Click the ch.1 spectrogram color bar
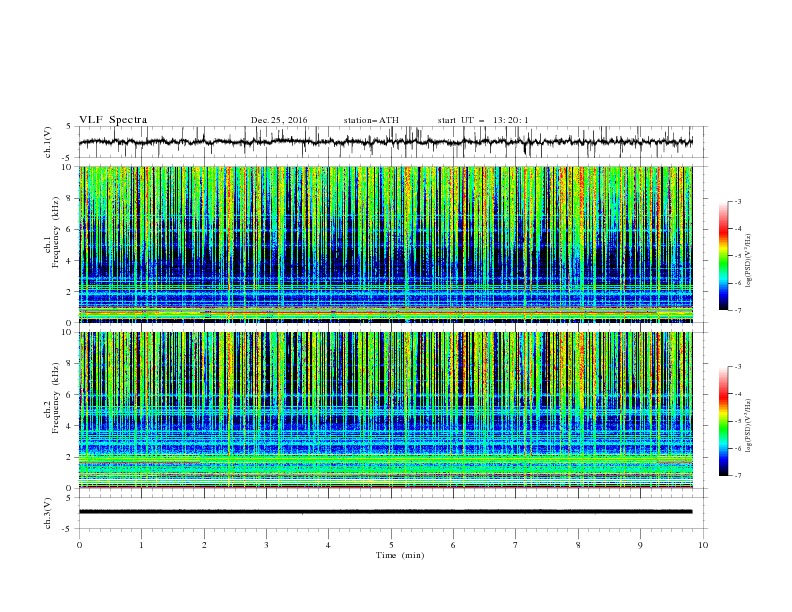The width and height of the screenshot is (792, 612). 724,256
